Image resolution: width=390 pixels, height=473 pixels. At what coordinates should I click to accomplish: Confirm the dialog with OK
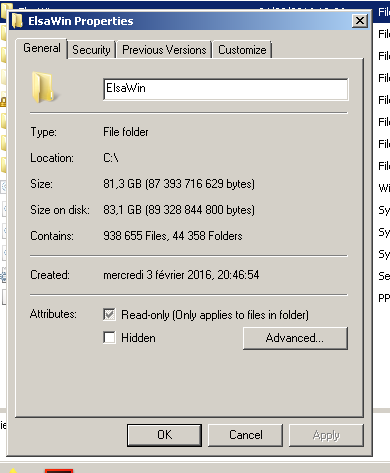(x=164, y=435)
